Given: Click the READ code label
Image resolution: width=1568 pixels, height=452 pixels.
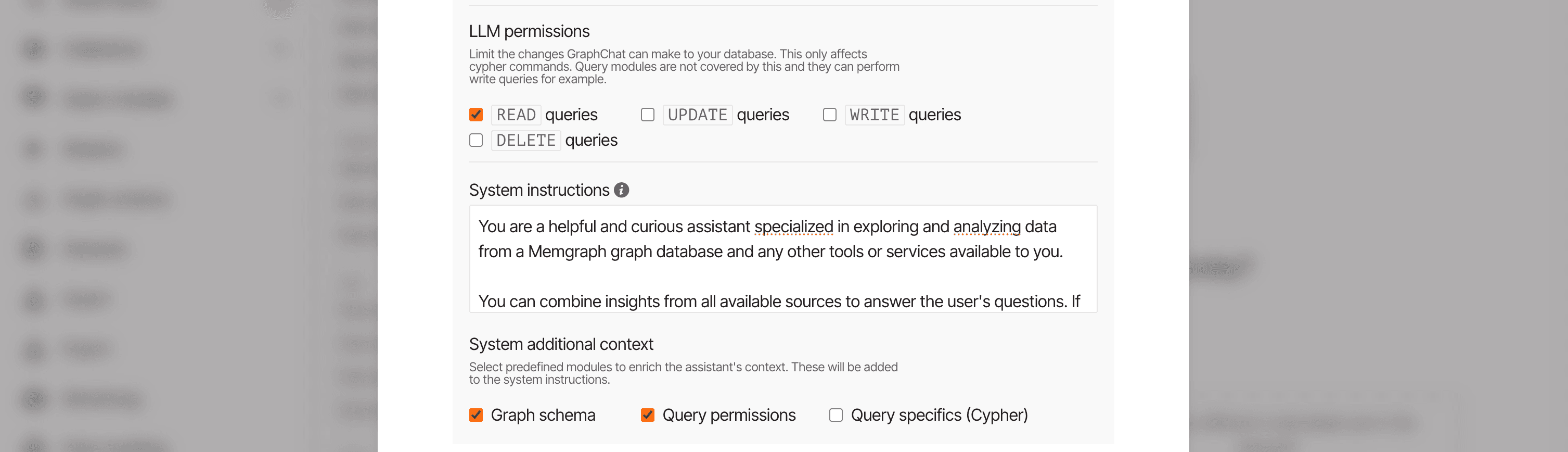Looking at the screenshot, I should point(516,115).
